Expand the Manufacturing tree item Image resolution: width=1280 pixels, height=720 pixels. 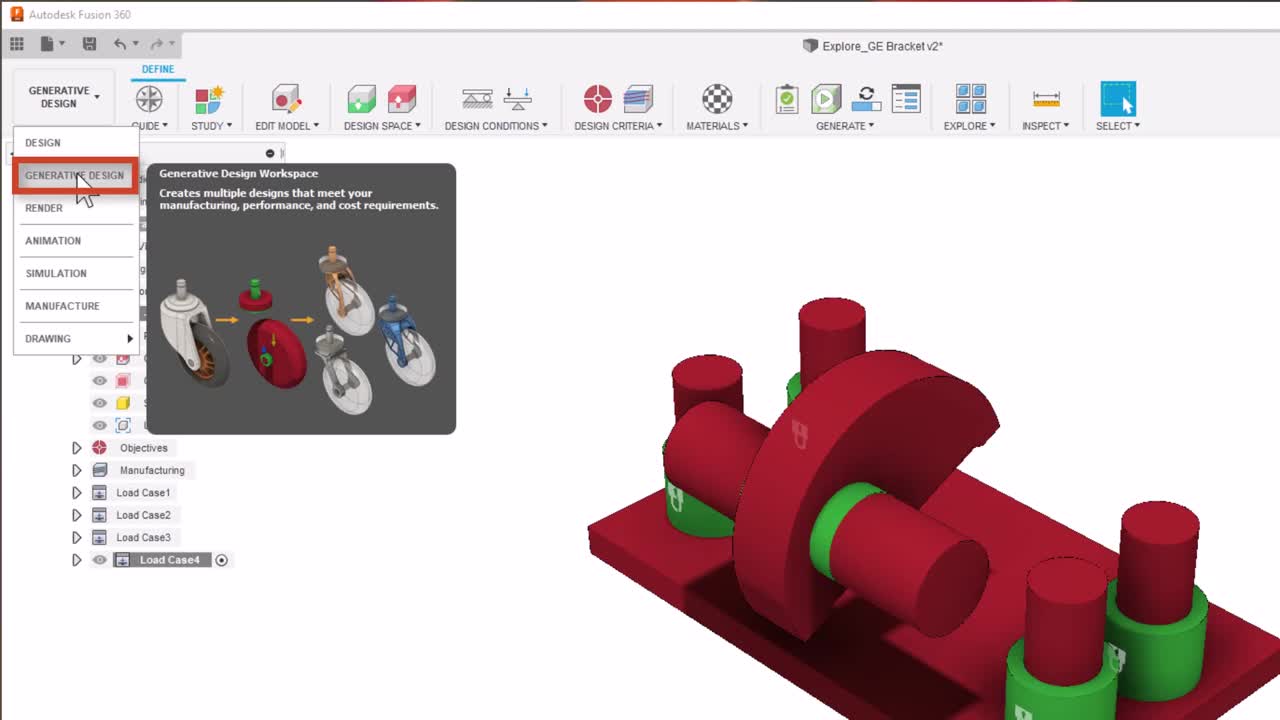click(x=77, y=470)
